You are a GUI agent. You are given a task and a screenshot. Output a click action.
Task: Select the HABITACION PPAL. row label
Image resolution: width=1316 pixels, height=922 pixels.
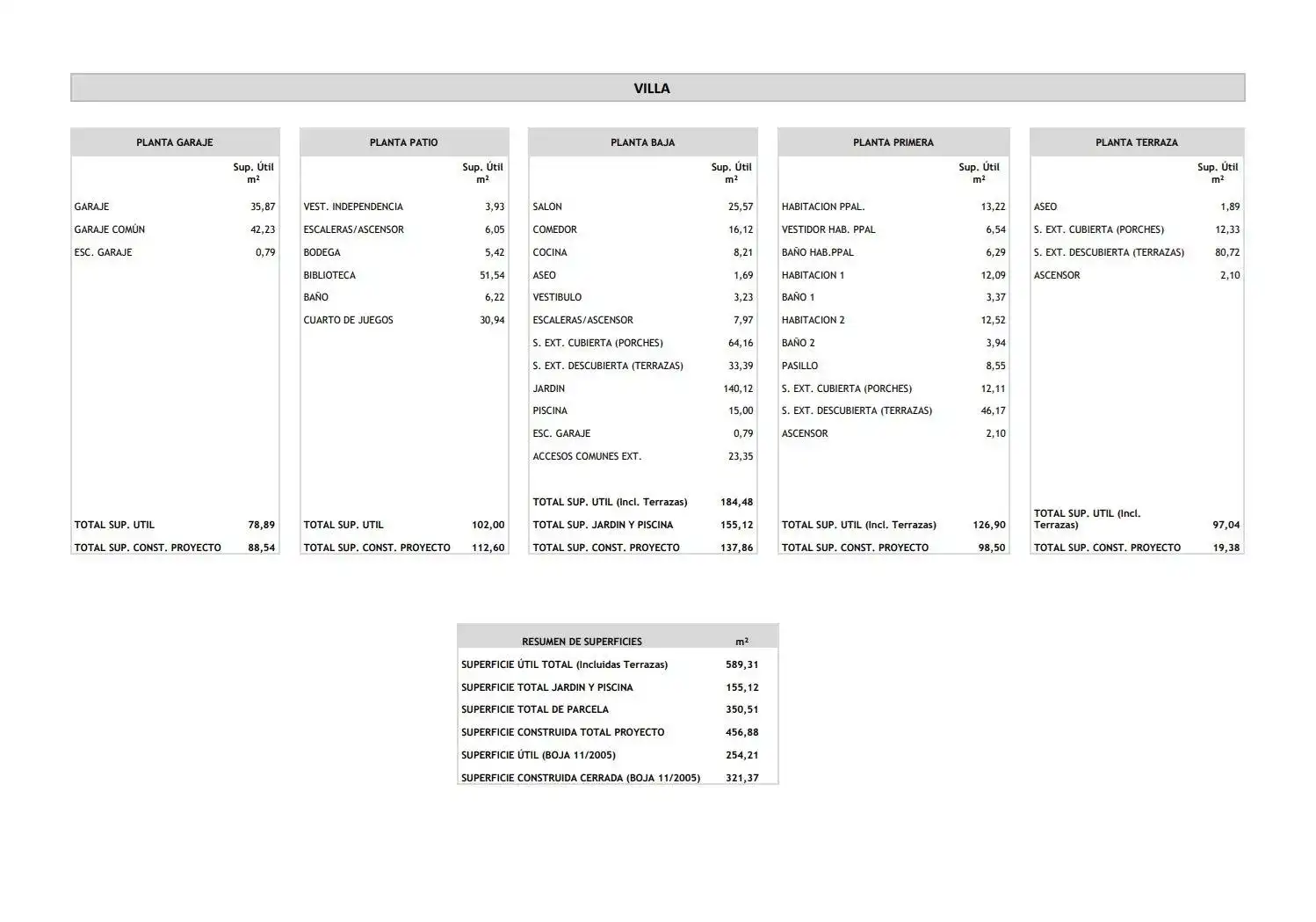[x=823, y=207]
